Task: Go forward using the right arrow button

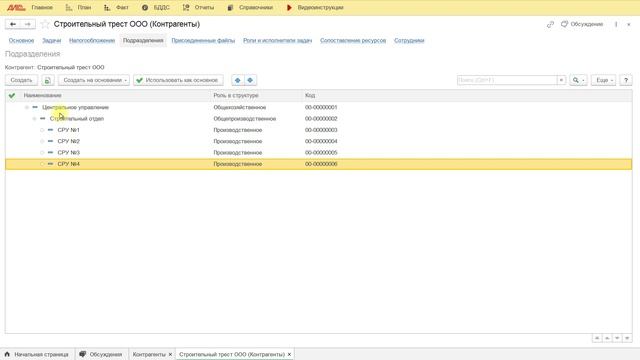Action: point(28,24)
